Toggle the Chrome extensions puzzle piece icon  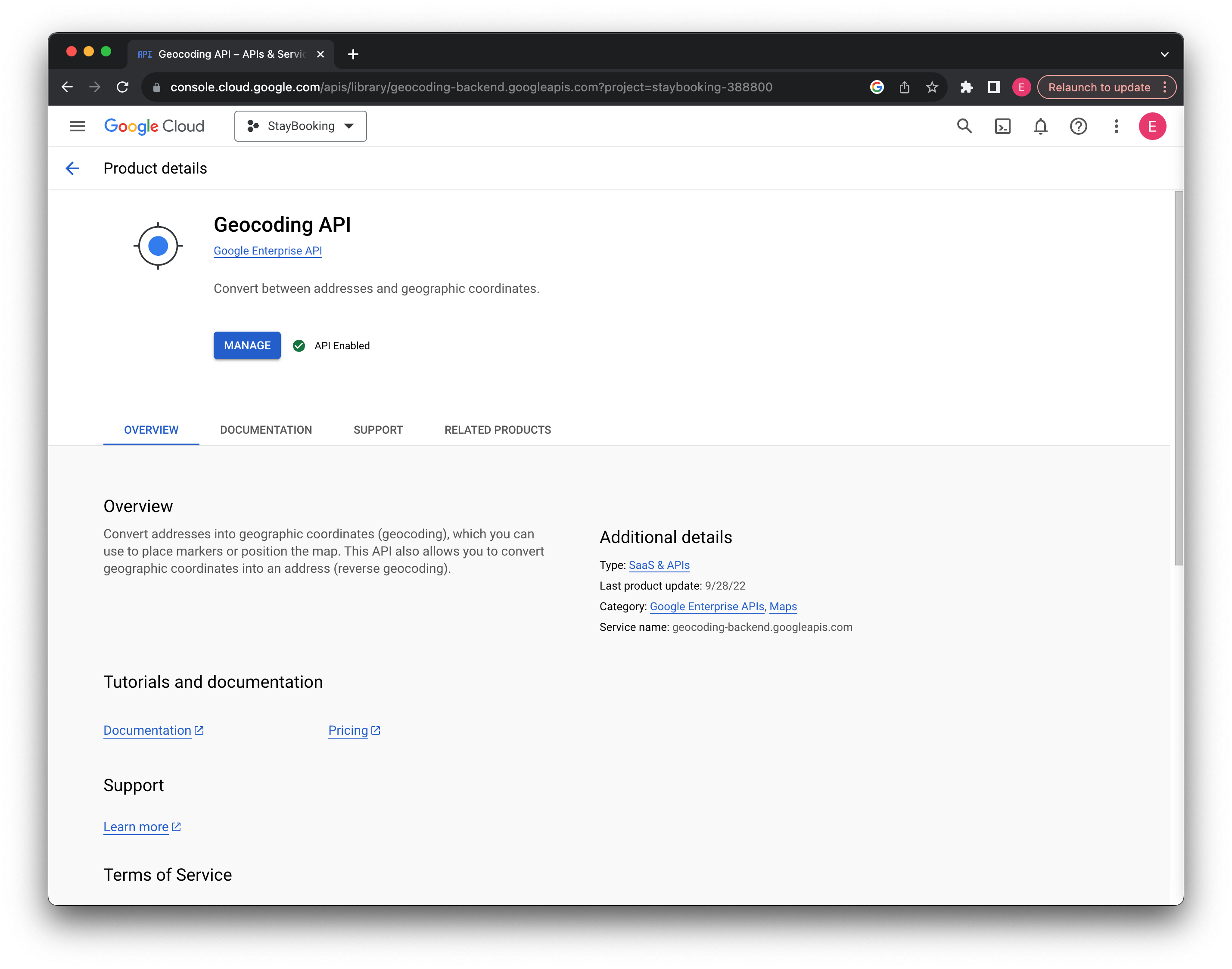(x=965, y=88)
